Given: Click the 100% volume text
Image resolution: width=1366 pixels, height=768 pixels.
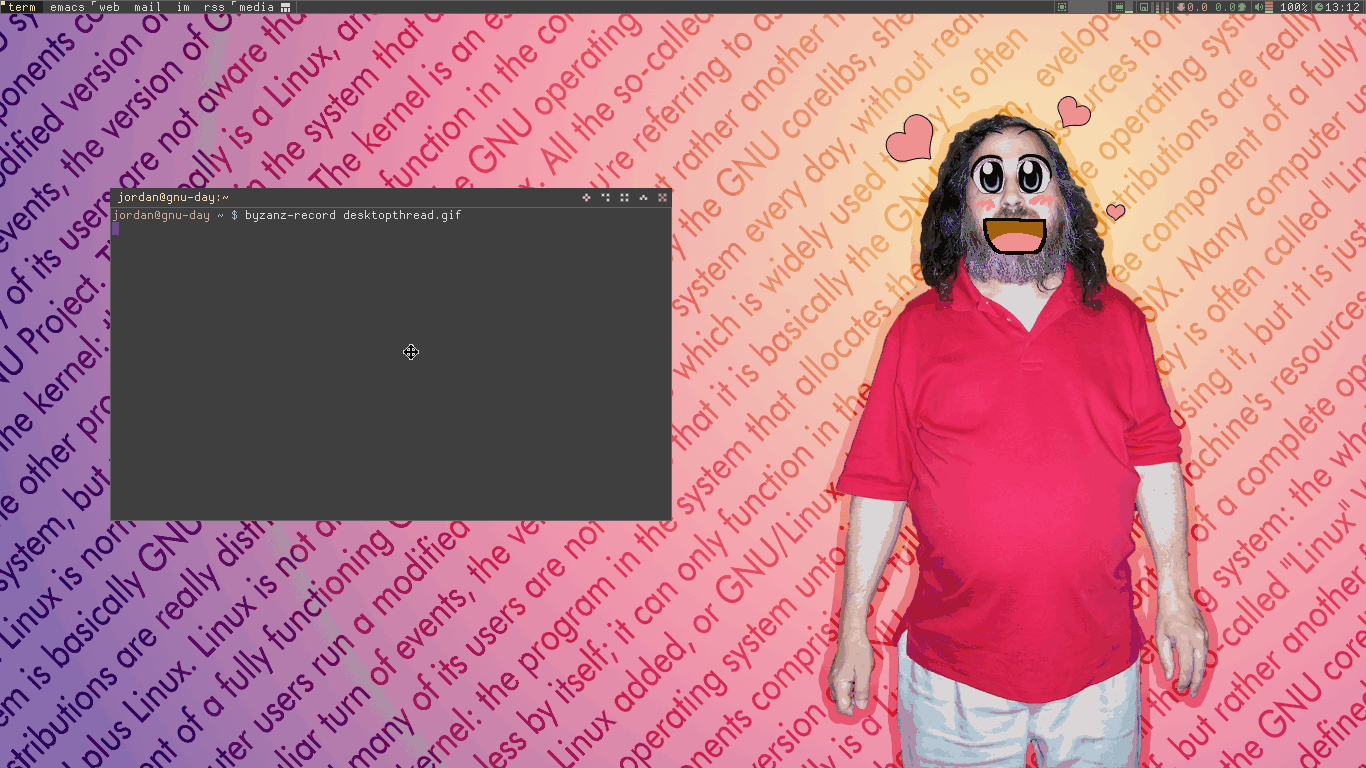Looking at the screenshot, I should point(1293,7).
